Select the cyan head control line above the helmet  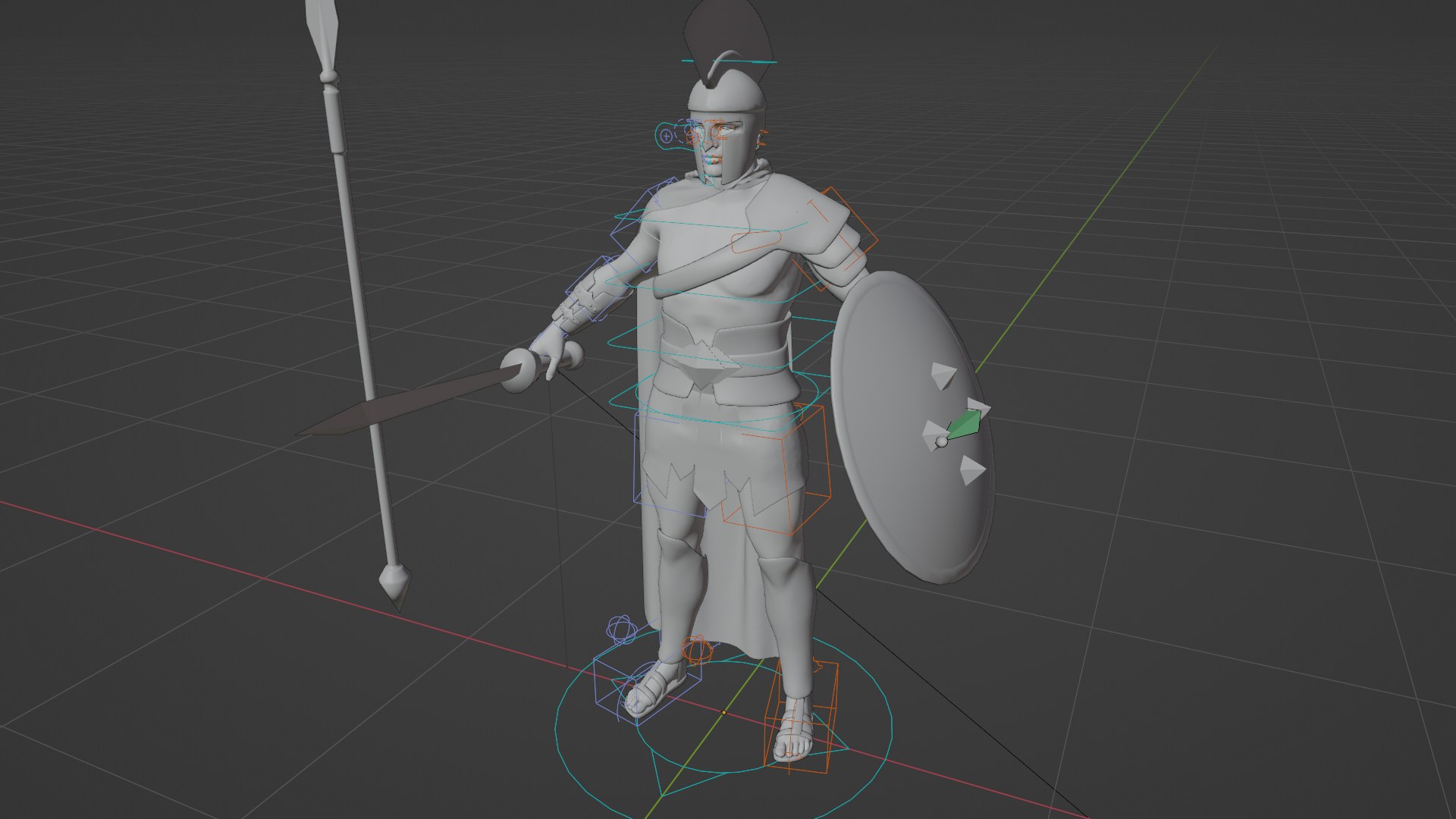pos(729,61)
